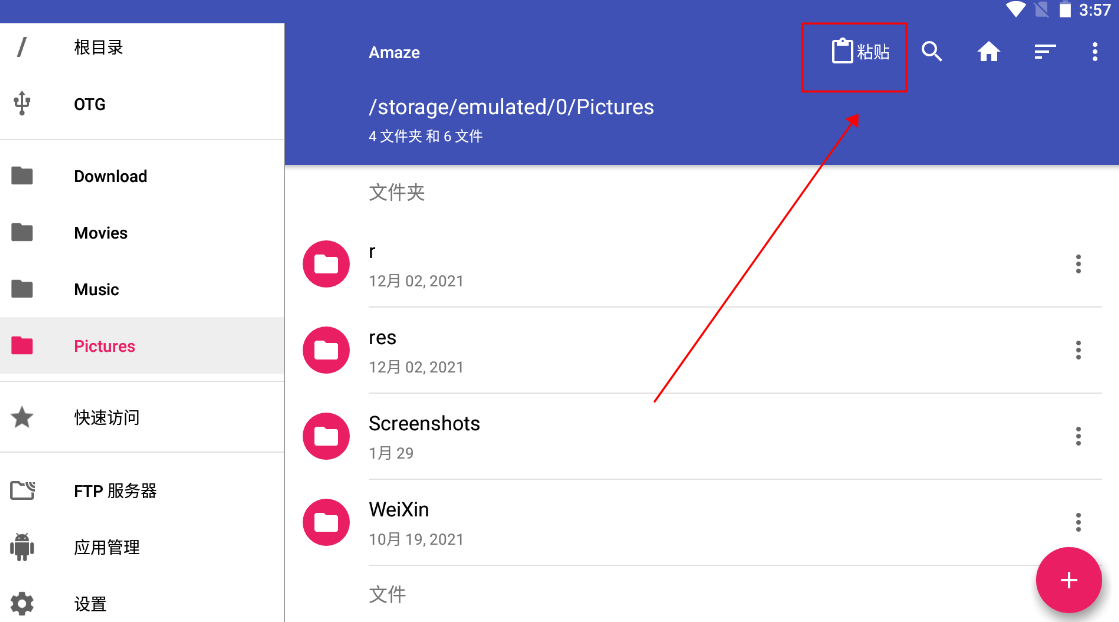Navigate to Movies in the sidebar
Viewport: 1119px width, 622px height.
(x=101, y=233)
